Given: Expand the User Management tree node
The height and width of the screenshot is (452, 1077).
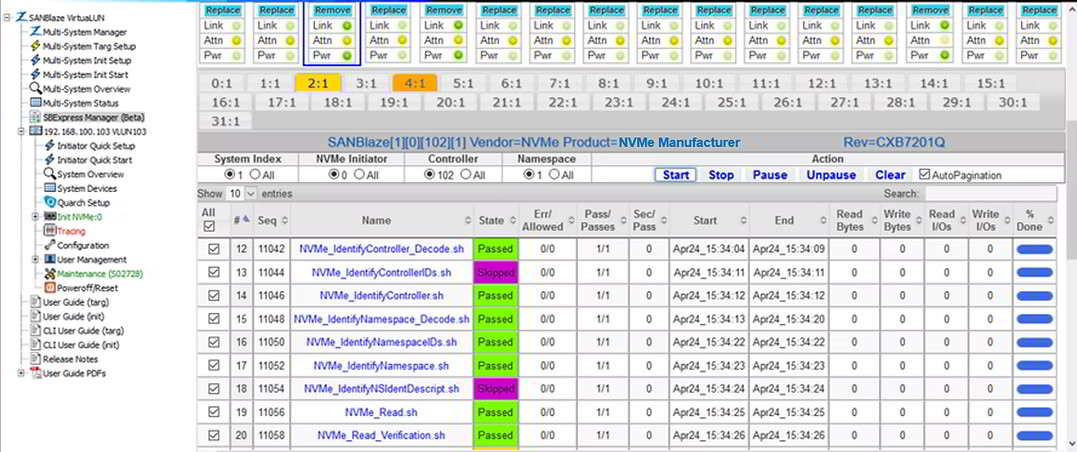Looking at the screenshot, I should (x=36, y=260).
